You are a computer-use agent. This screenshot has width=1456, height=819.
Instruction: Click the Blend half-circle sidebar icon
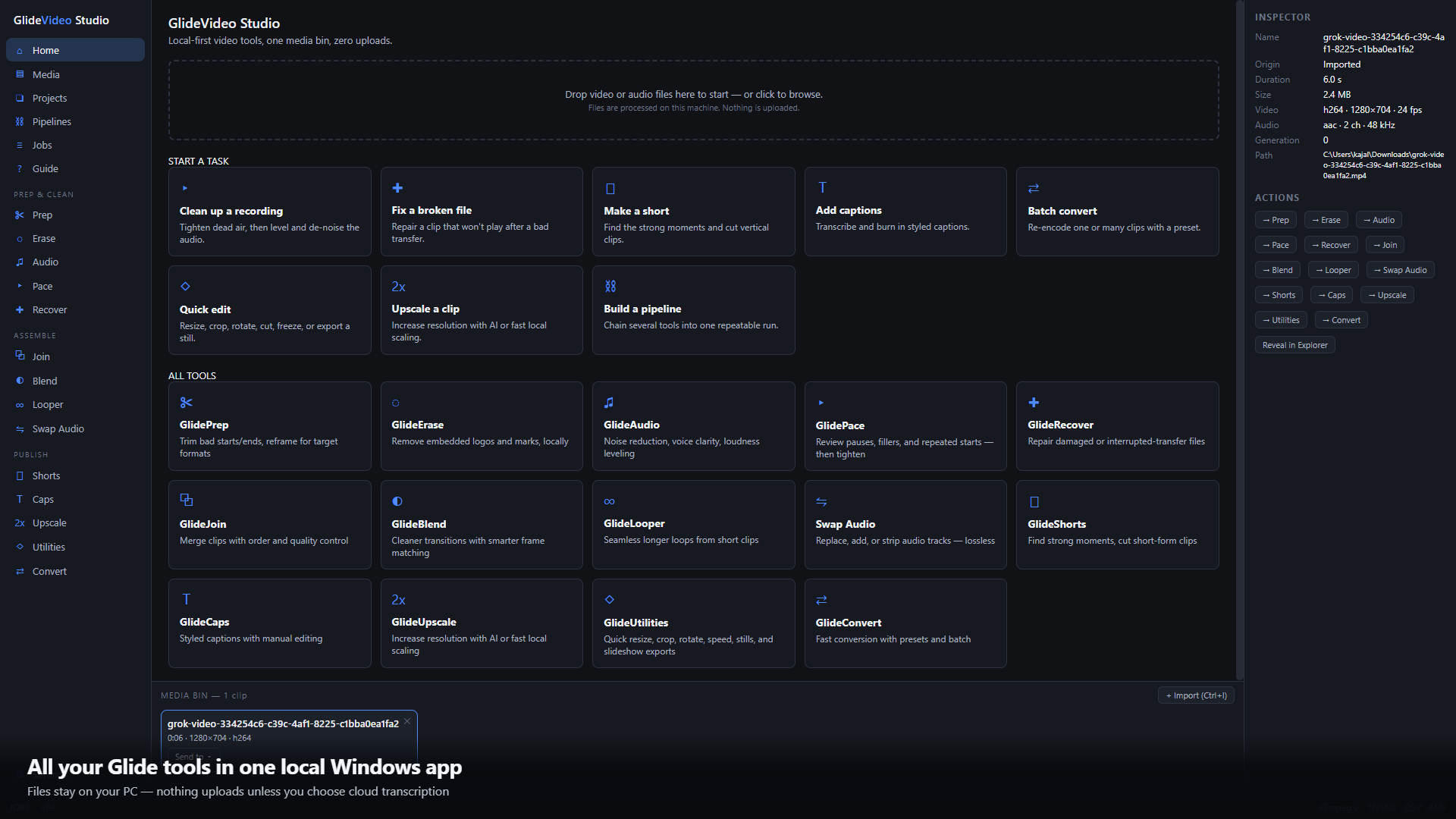[x=20, y=381]
